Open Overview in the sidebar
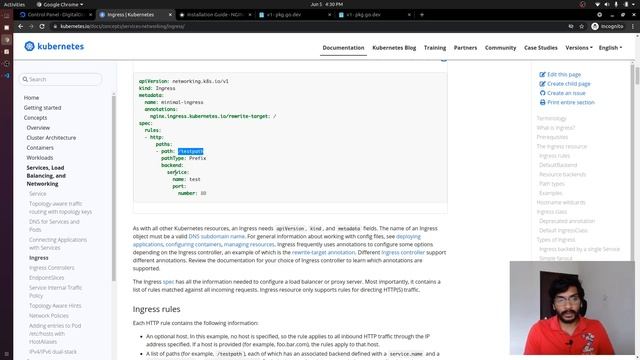The image size is (640, 360). 38,128
